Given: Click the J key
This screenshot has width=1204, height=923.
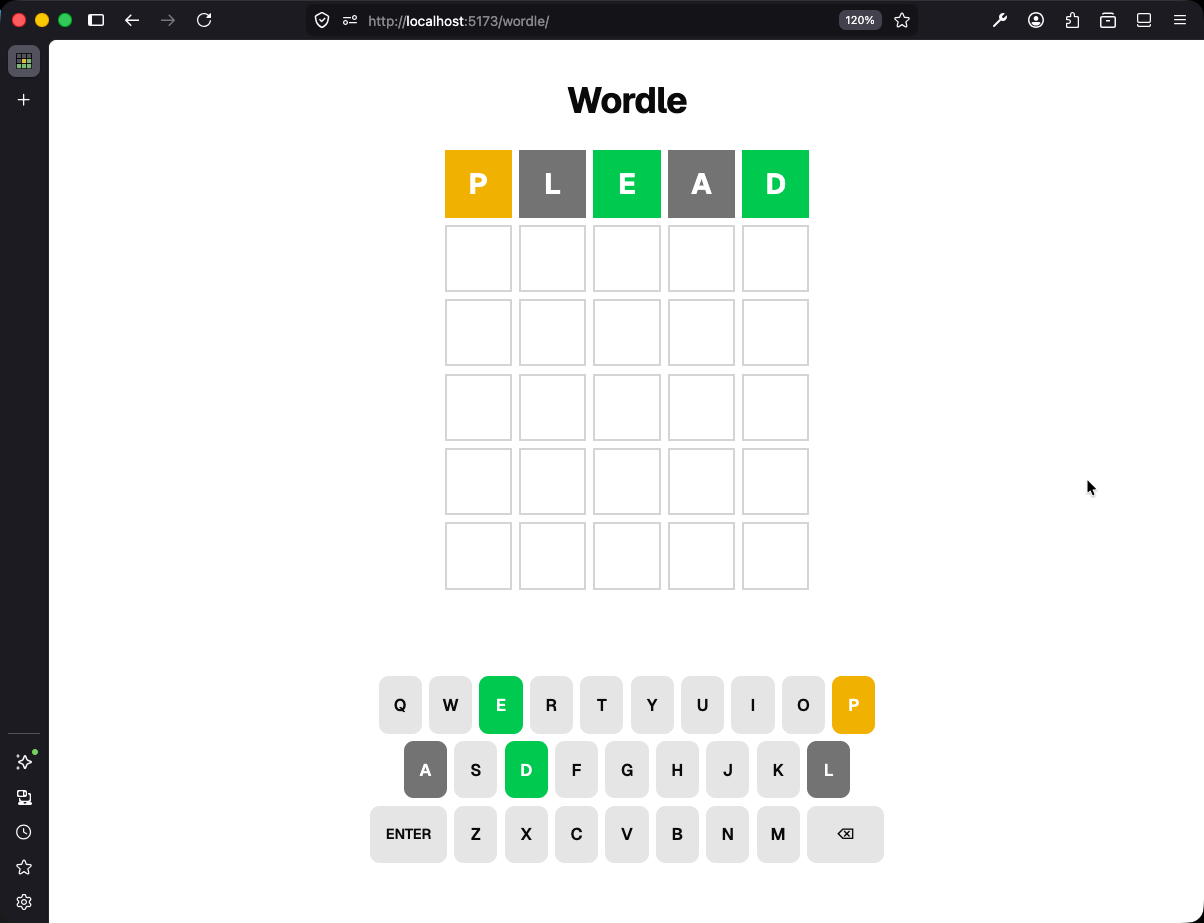Looking at the screenshot, I should coord(727,770).
